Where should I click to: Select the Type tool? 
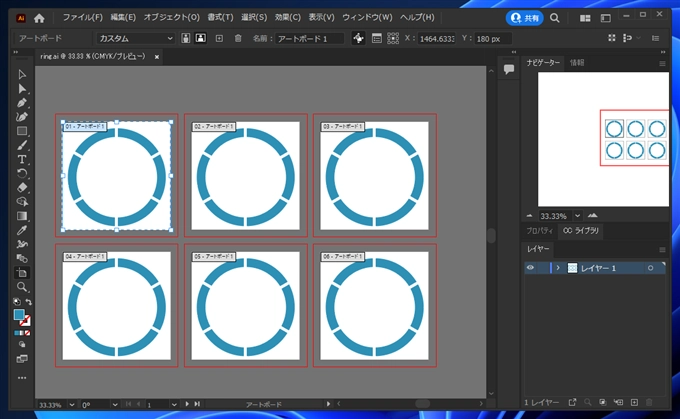(22, 159)
